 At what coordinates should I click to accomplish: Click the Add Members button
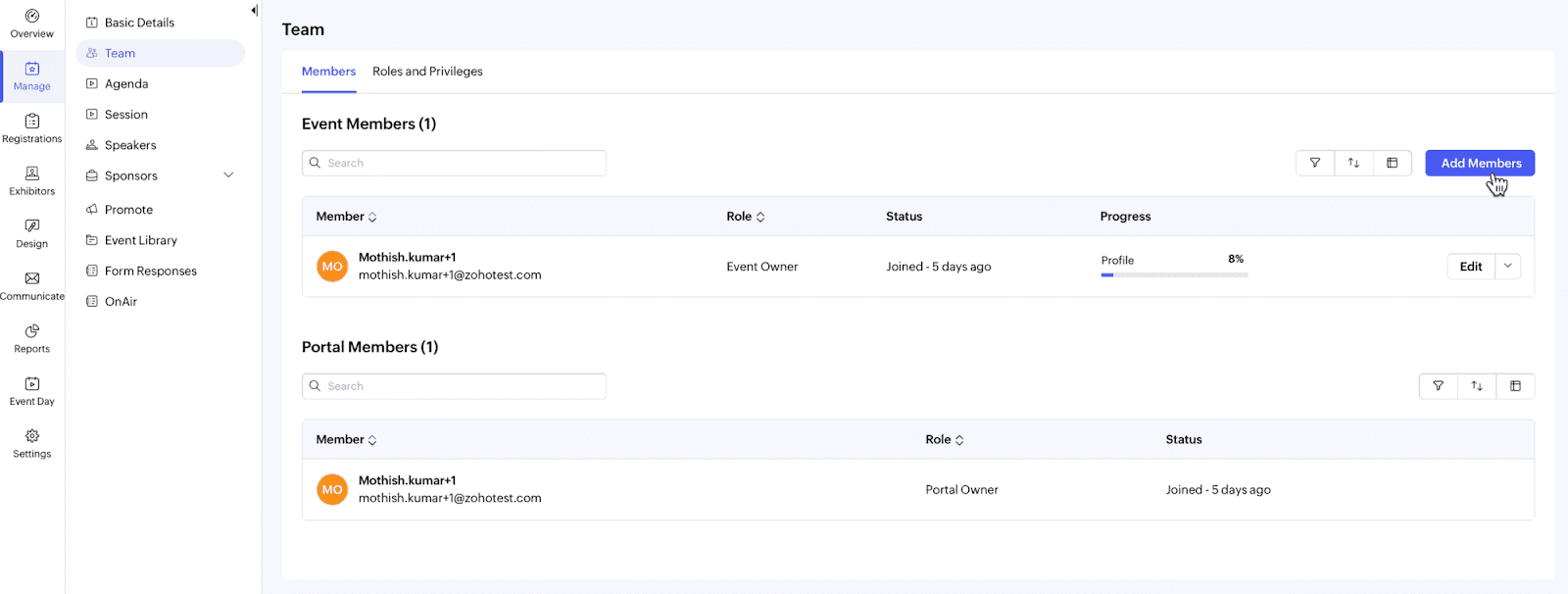[x=1480, y=163]
